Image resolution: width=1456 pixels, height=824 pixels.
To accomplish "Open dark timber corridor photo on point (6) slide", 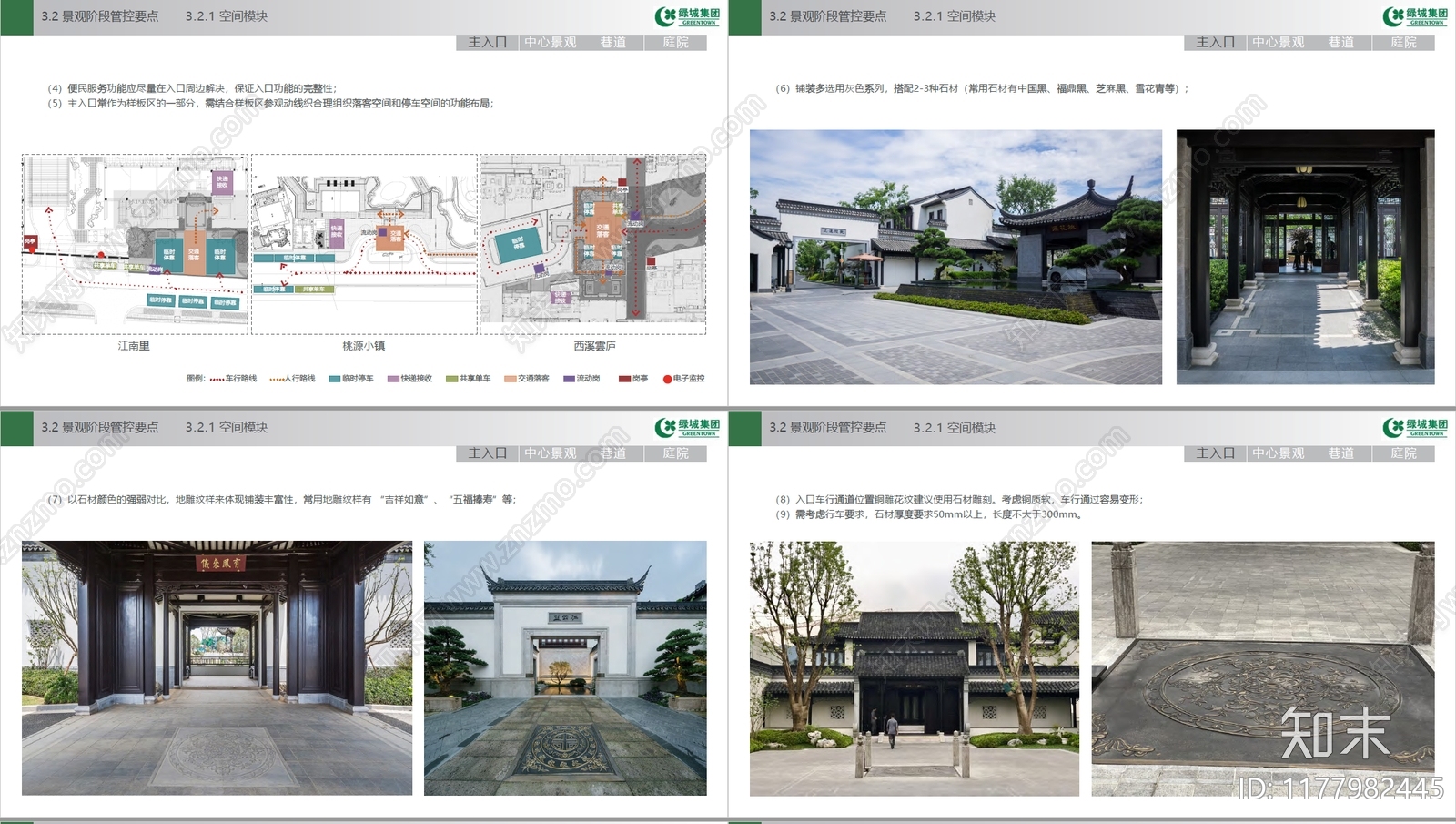I will click(1305, 257).
